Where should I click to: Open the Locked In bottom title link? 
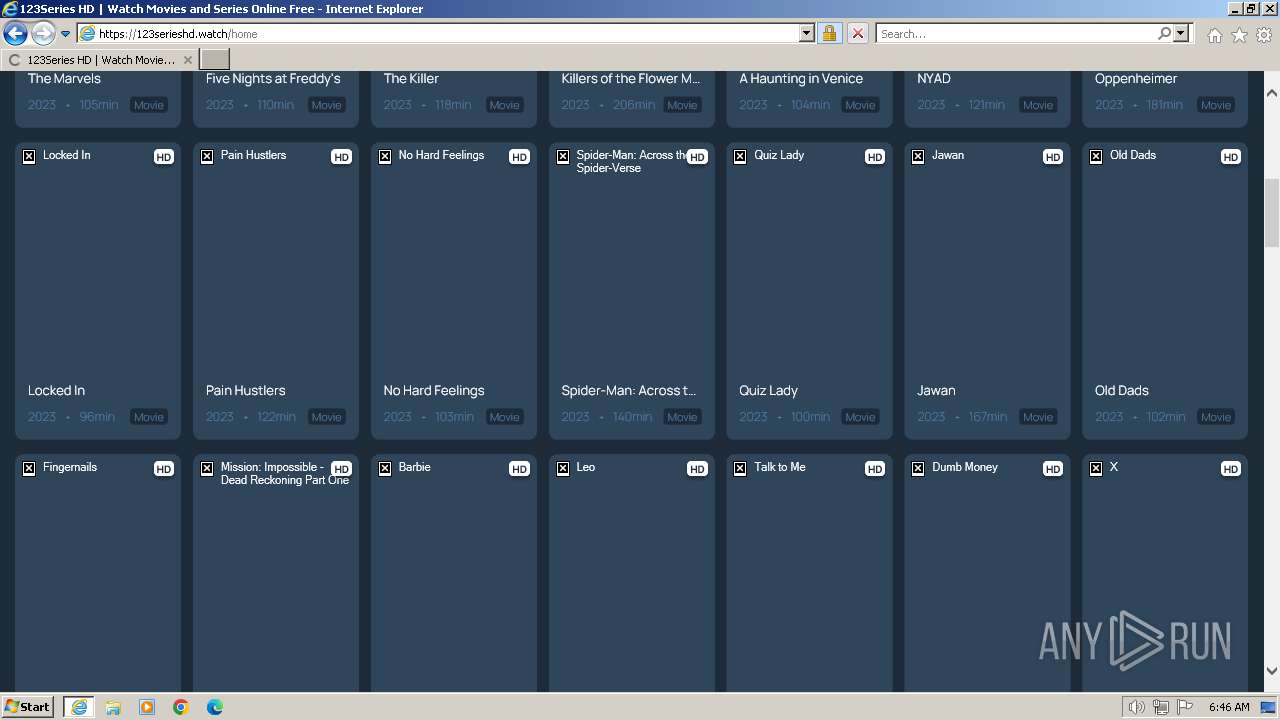click(x=56, y=391)
